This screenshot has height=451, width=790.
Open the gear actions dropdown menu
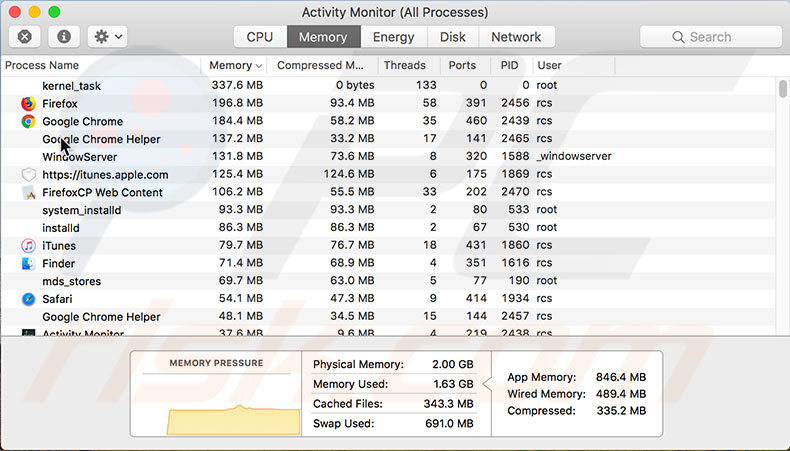point(107,37)
